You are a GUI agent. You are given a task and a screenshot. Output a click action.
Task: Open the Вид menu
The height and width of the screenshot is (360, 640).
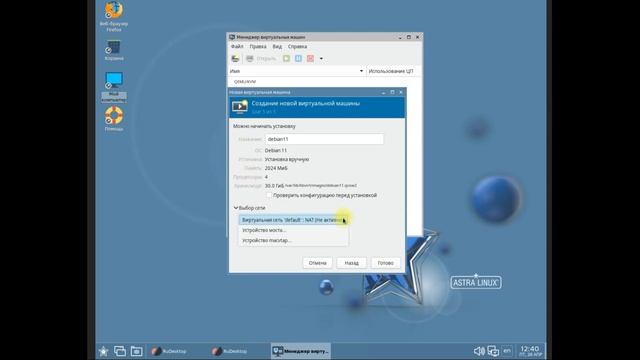pos(277,47)
